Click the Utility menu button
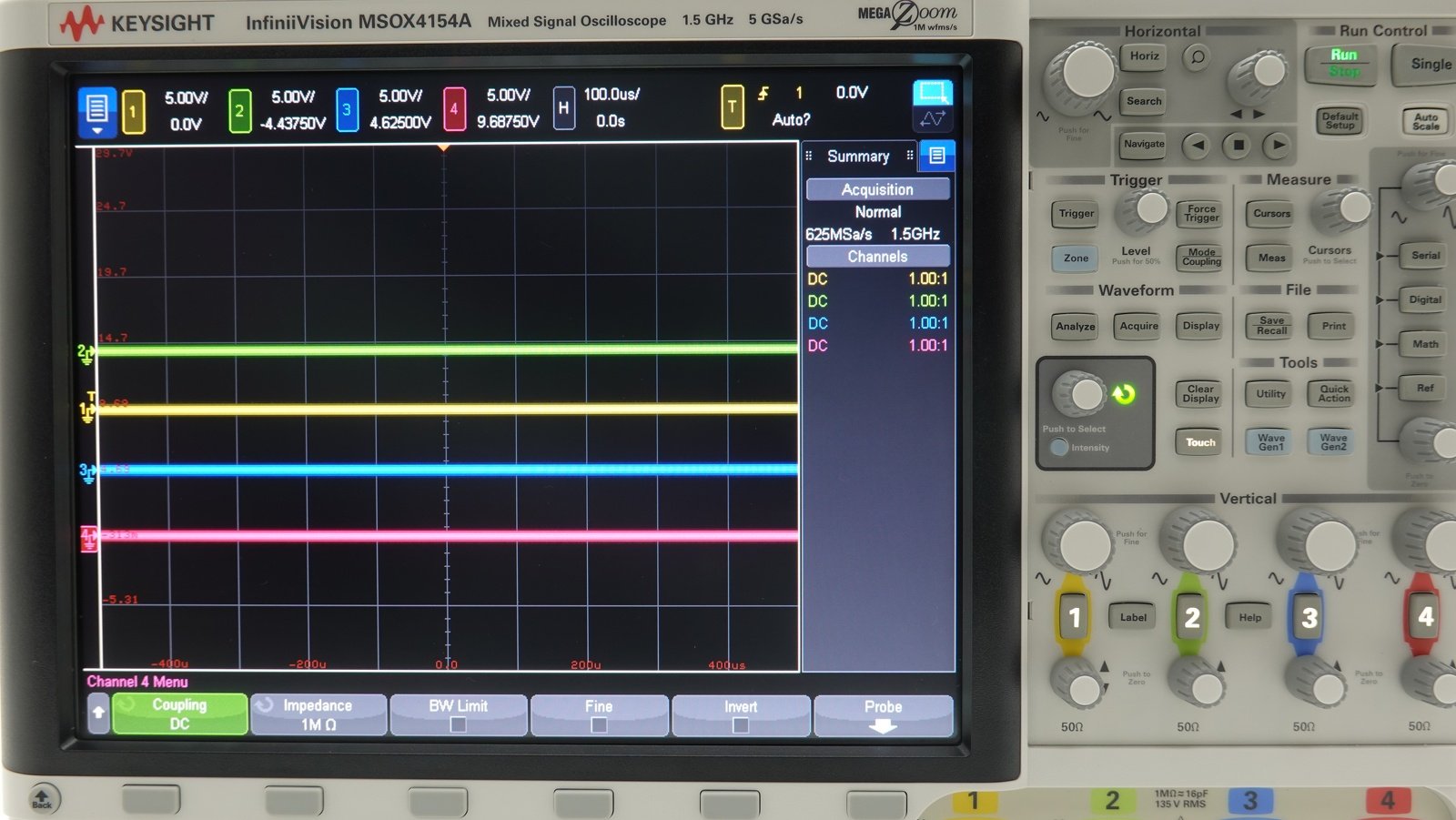Screen dimensions: 1456x820 1270,394
